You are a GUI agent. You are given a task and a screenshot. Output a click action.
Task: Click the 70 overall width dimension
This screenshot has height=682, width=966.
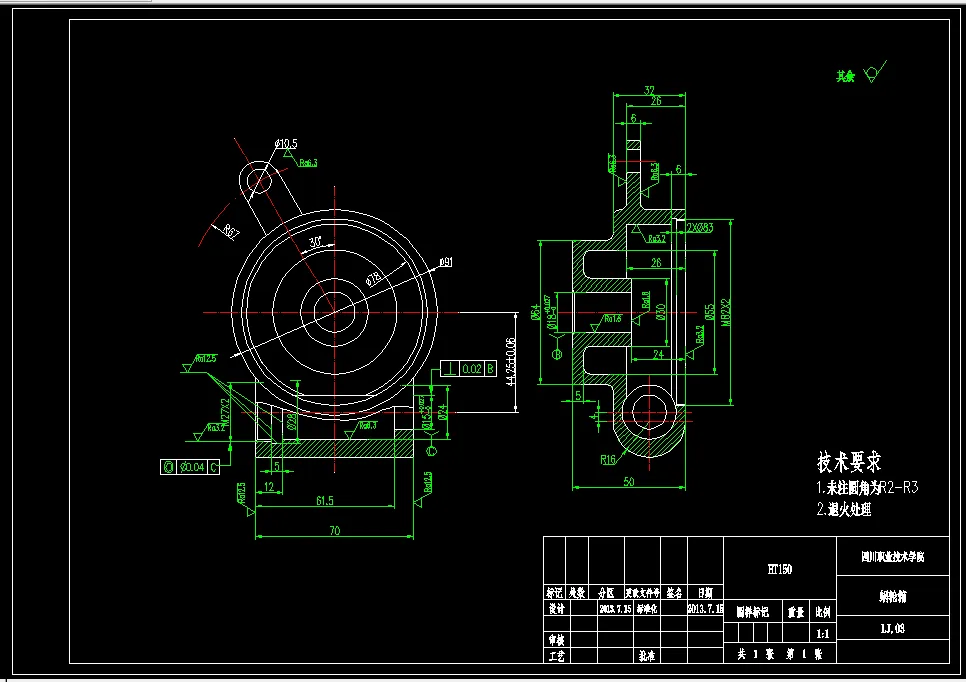[x=335, y=530]
